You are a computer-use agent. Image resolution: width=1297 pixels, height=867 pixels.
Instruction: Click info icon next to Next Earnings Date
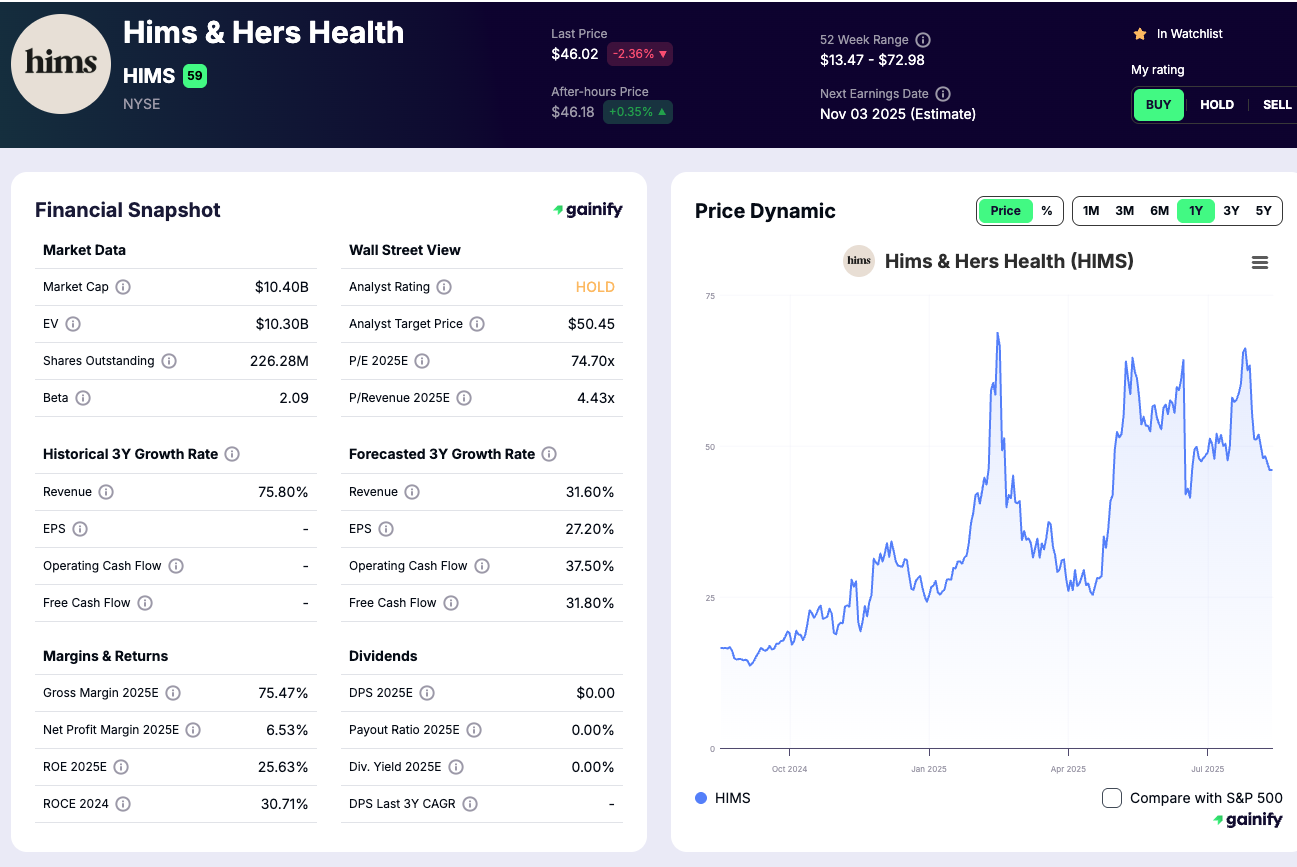coord(942,94)
